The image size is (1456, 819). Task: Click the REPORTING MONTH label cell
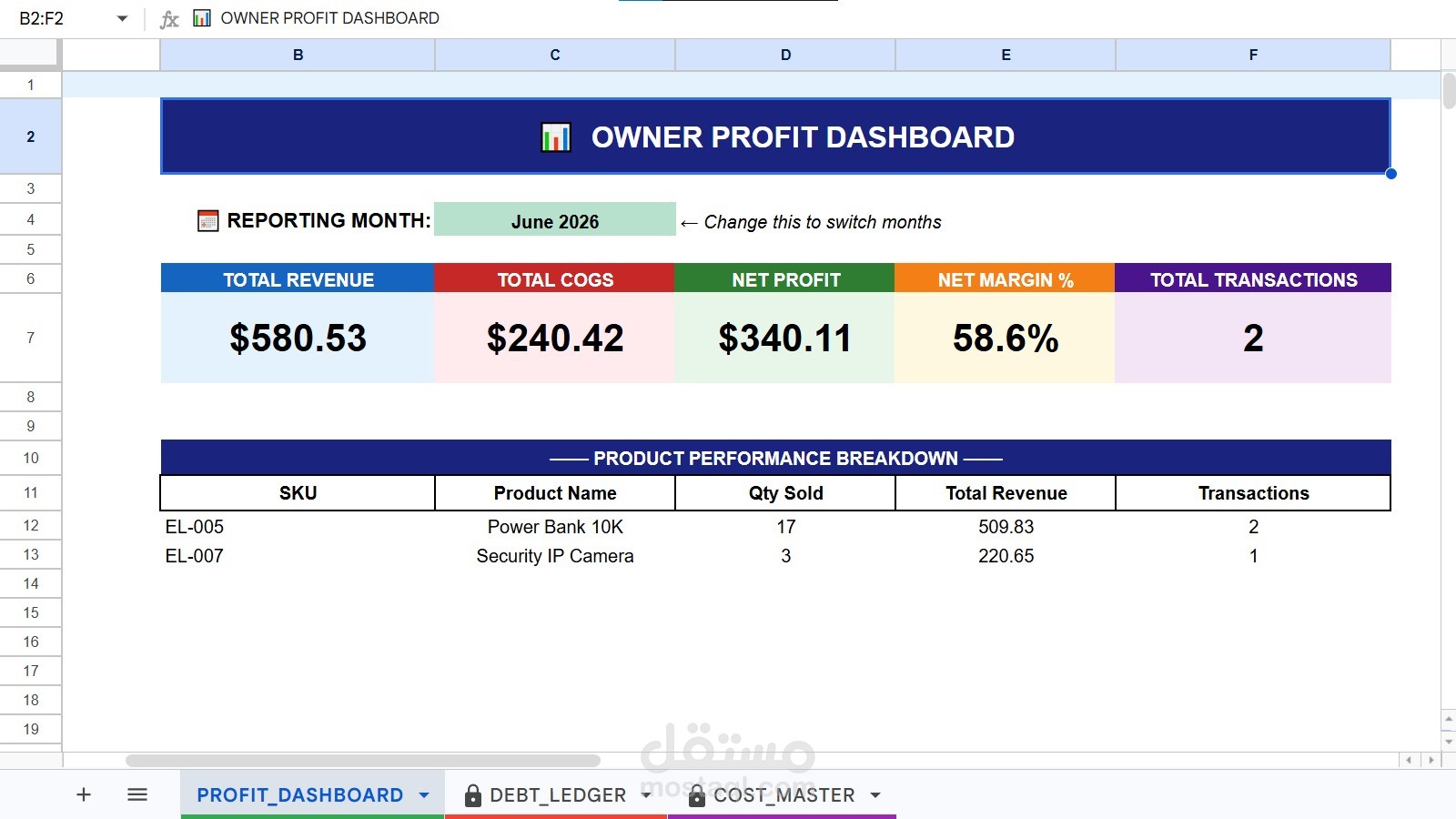click(329, 220)
